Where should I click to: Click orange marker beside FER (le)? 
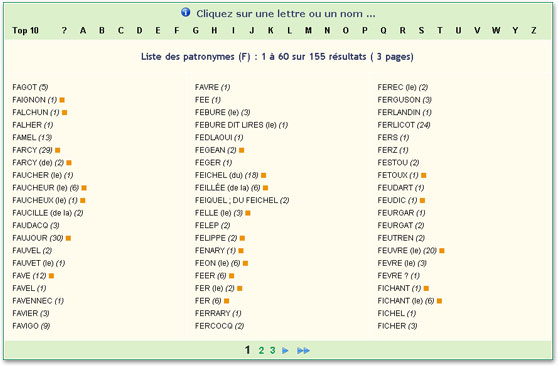(x=240, y=288)
